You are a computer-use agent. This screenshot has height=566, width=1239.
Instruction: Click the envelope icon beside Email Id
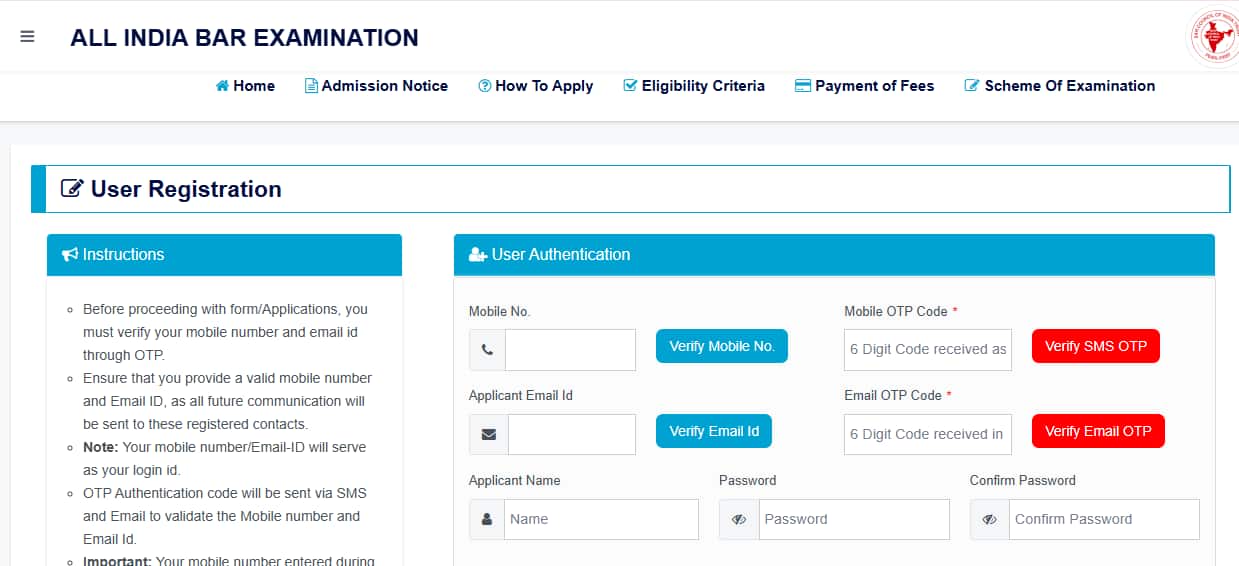click(488, 435)
